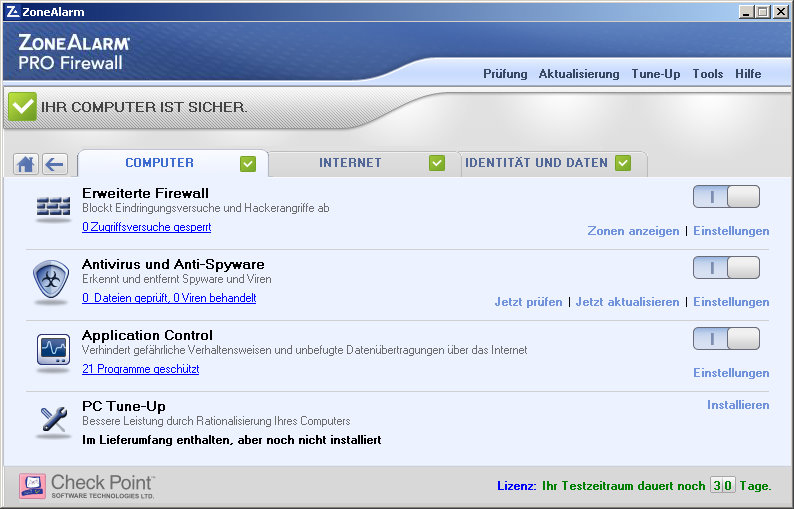Open the Prüfung menu
Viewport: 794px width, 509px height.
click(505, 74)
